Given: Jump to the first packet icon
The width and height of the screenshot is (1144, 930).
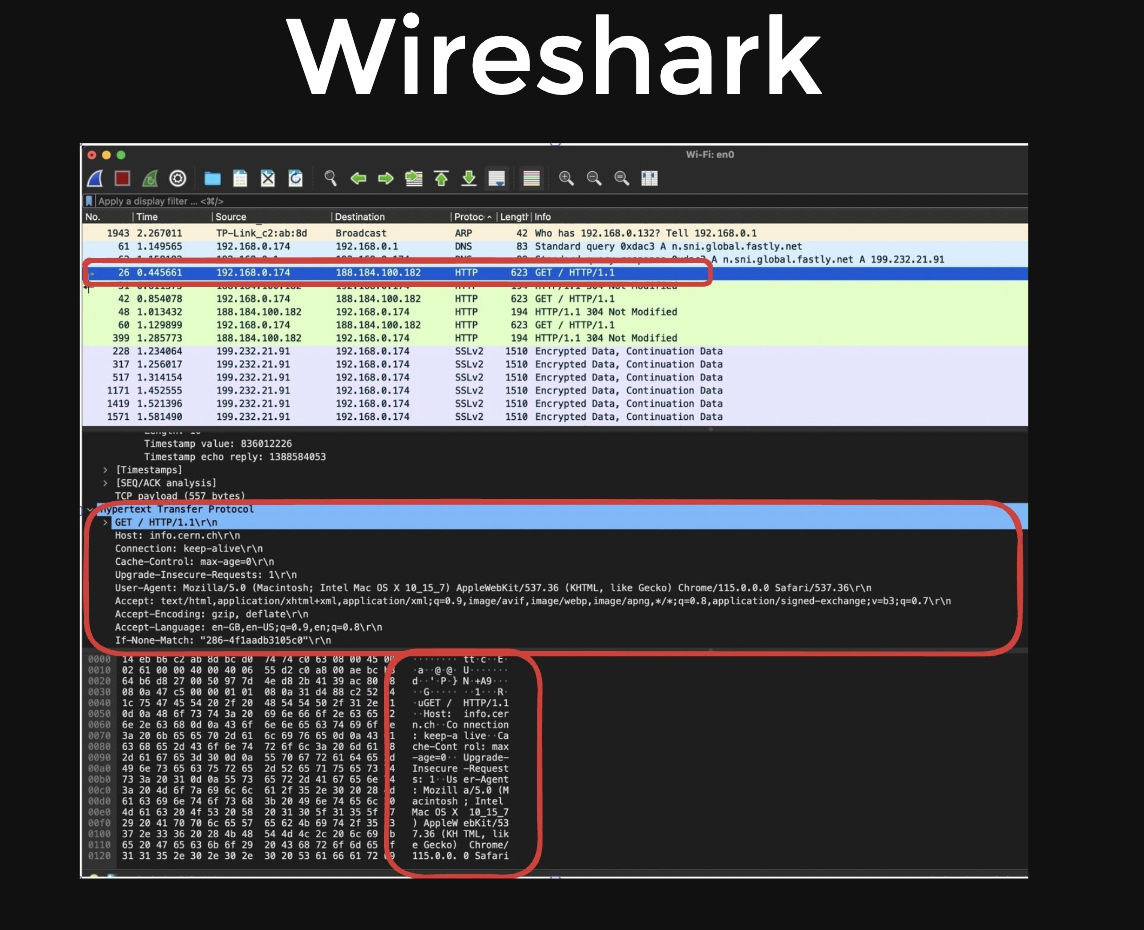Looking at the screenshot, I should [441, 179].
